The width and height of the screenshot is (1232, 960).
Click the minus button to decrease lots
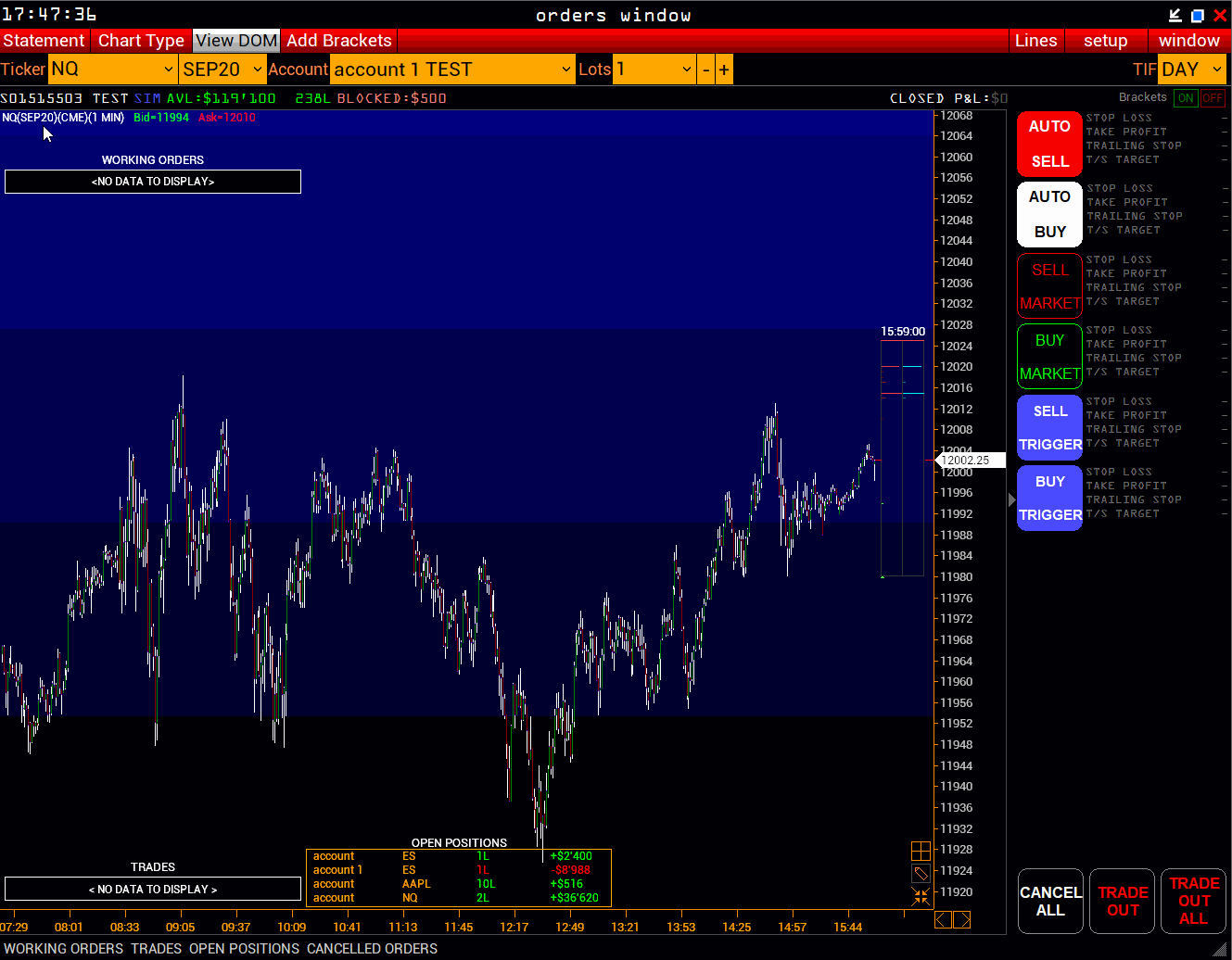[x=706, y=69]
